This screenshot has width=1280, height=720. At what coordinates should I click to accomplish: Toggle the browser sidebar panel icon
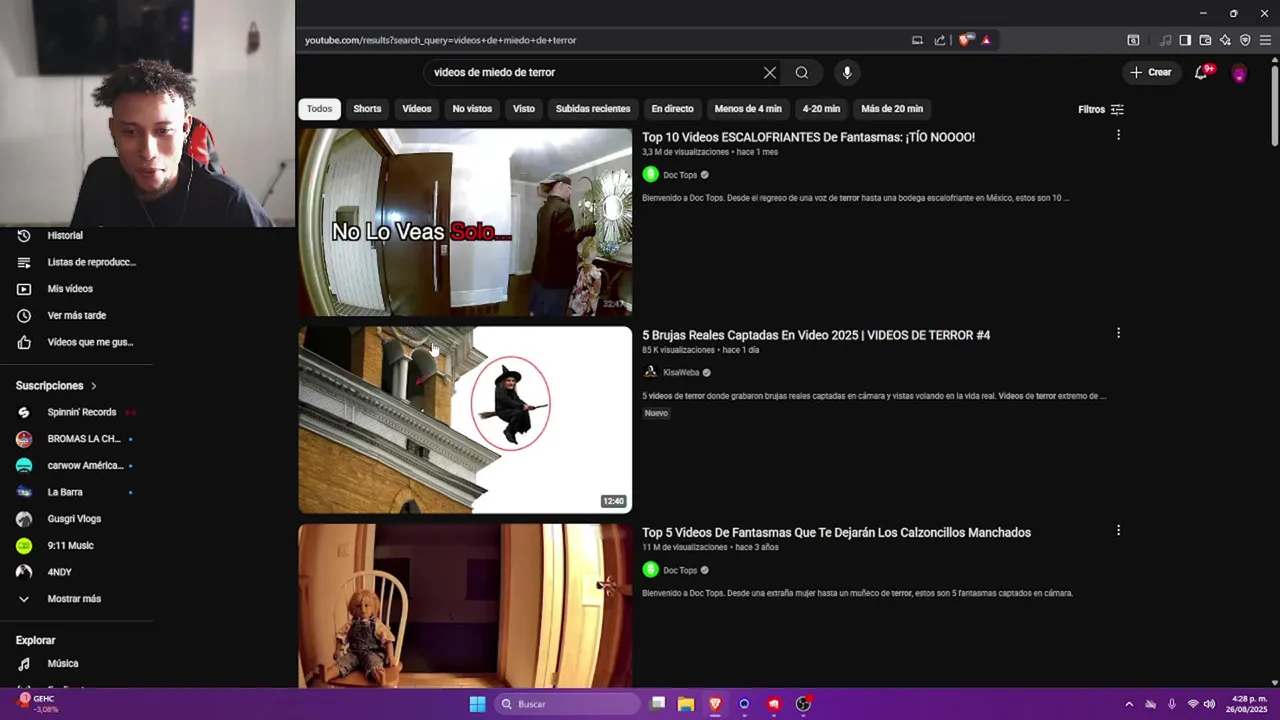1185,40
